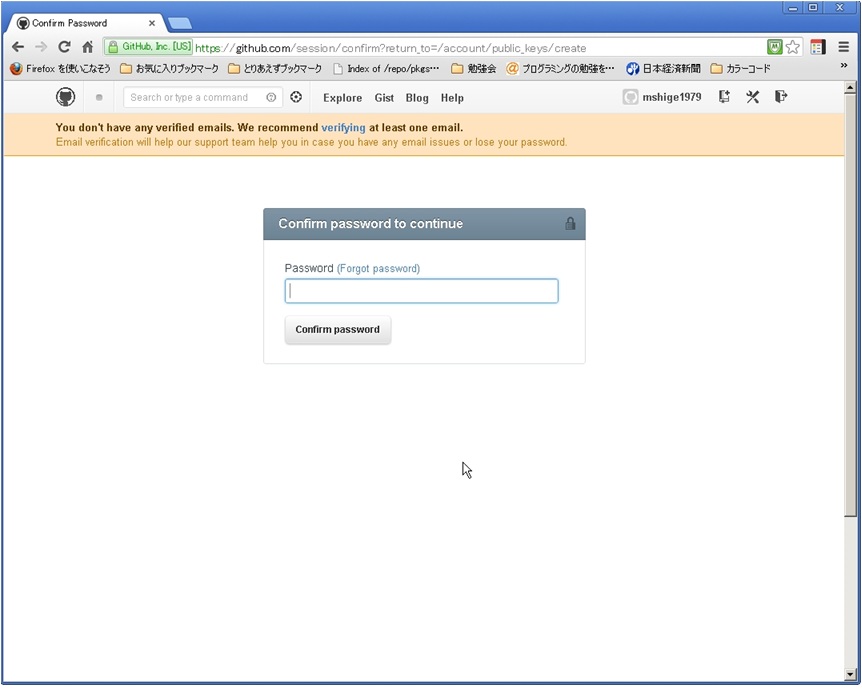Click the vertical scrollbar thumb
Viewport: 862px width, 689px height.
(x=850, y=305)
